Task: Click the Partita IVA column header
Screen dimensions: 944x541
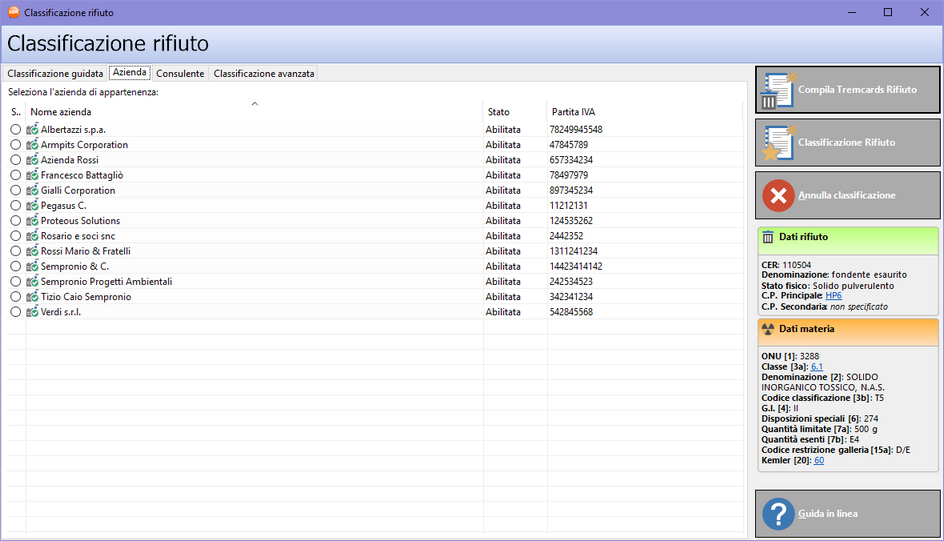Action: click(573, 112)
